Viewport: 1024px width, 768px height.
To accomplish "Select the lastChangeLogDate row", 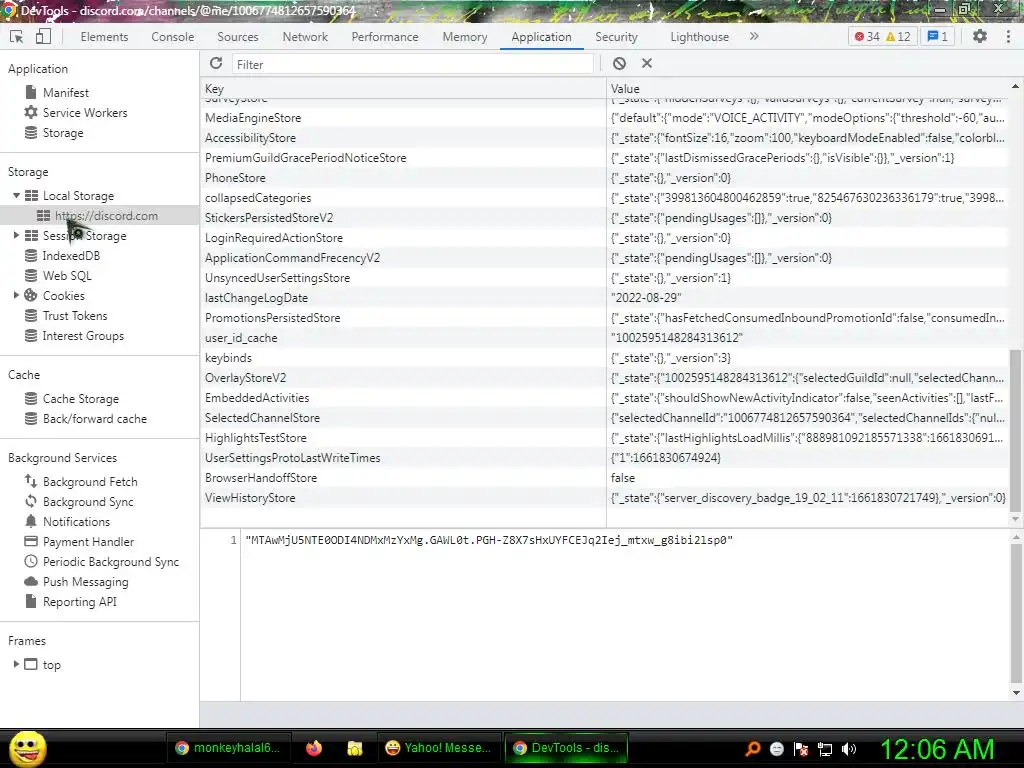I will pyautogui.click(x=604, y=298).
